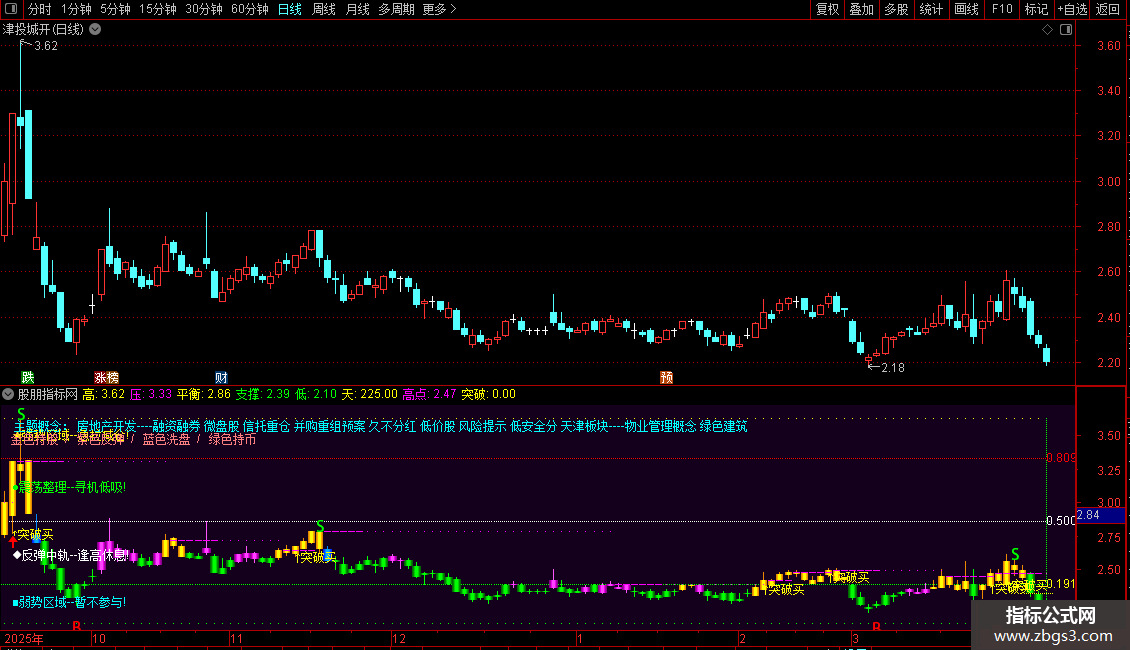This screenshot has width=1130, height=650.
Task: Click the 返回 back button
Action: [1108, 10]
